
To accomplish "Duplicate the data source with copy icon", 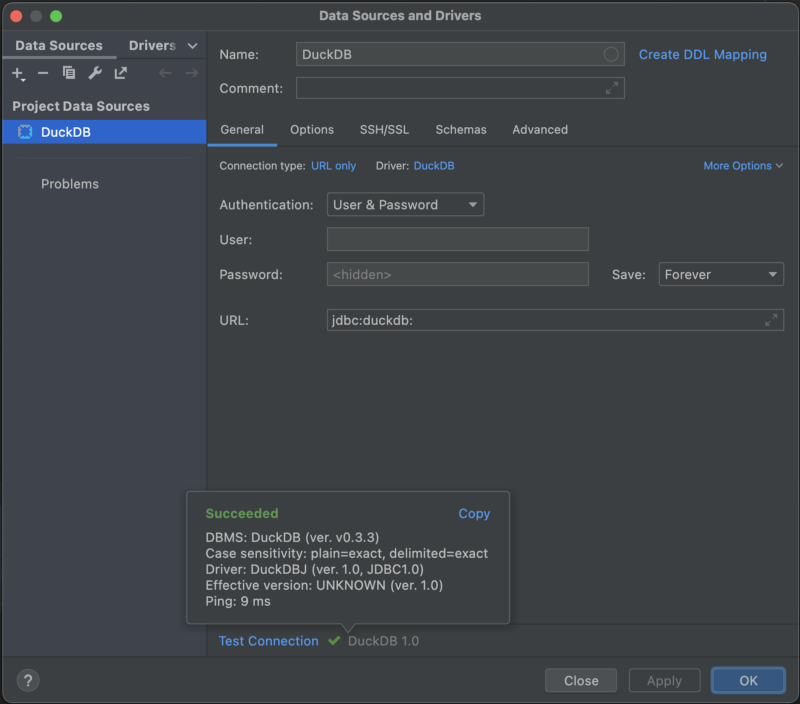I will point(69,73).
